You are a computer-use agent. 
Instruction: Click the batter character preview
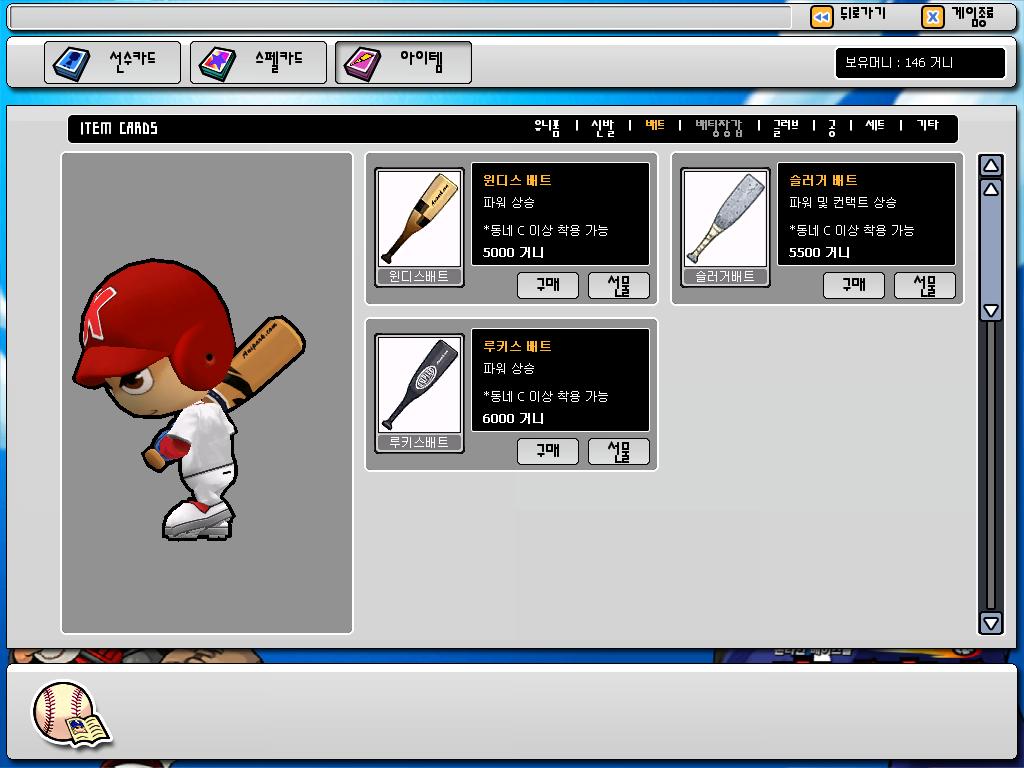coord(188,398)
